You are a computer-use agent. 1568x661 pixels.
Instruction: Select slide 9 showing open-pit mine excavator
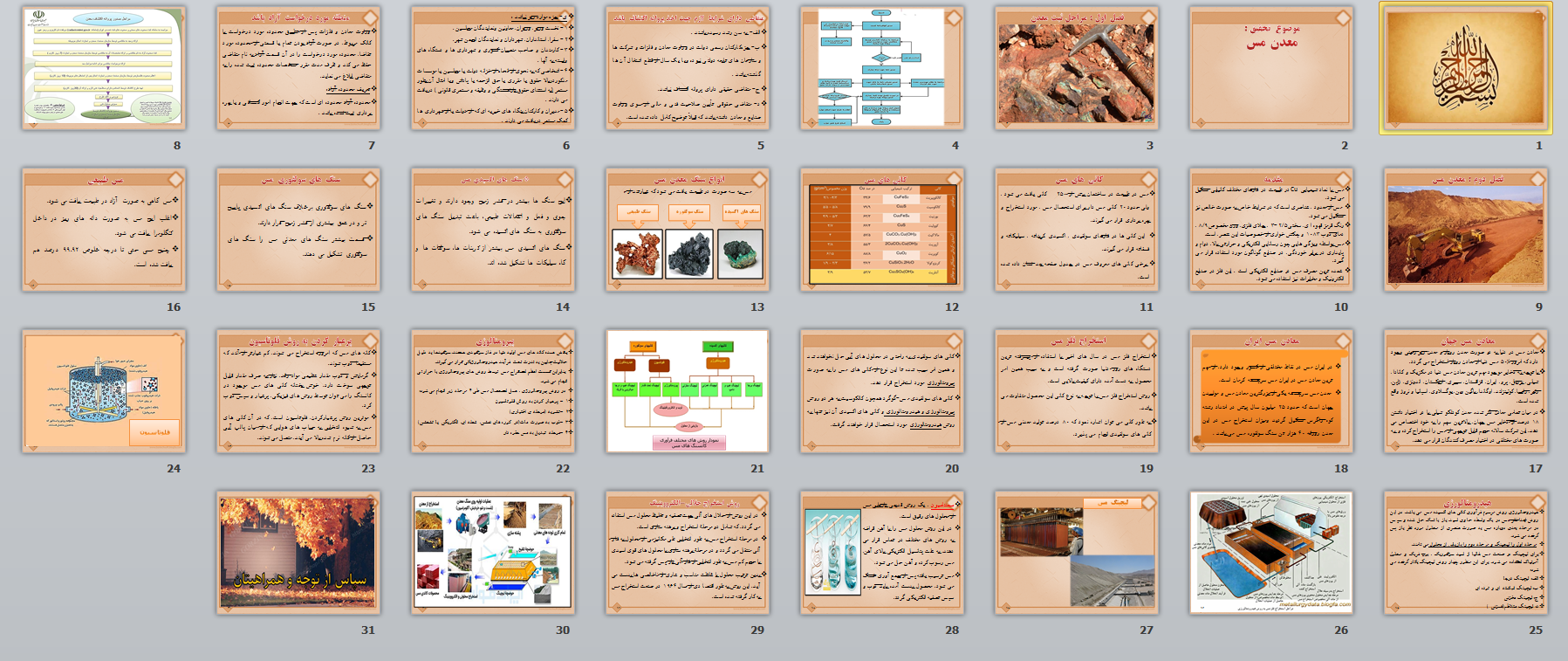point(1466,230)
